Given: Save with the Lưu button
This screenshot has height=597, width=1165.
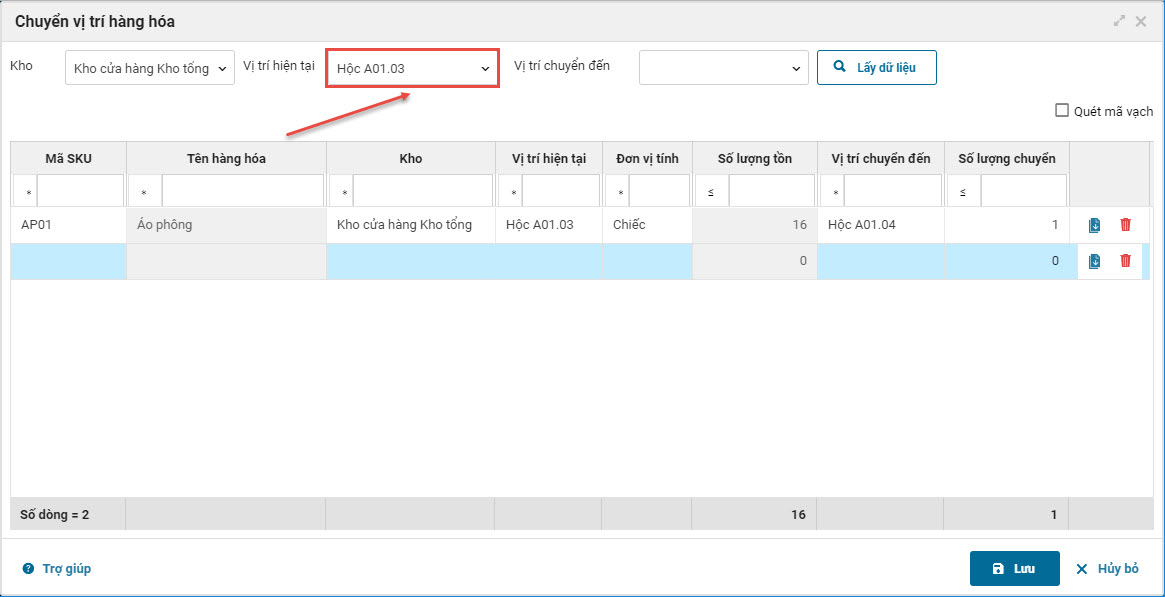Looking at the screenshot, I should 1014,569.
